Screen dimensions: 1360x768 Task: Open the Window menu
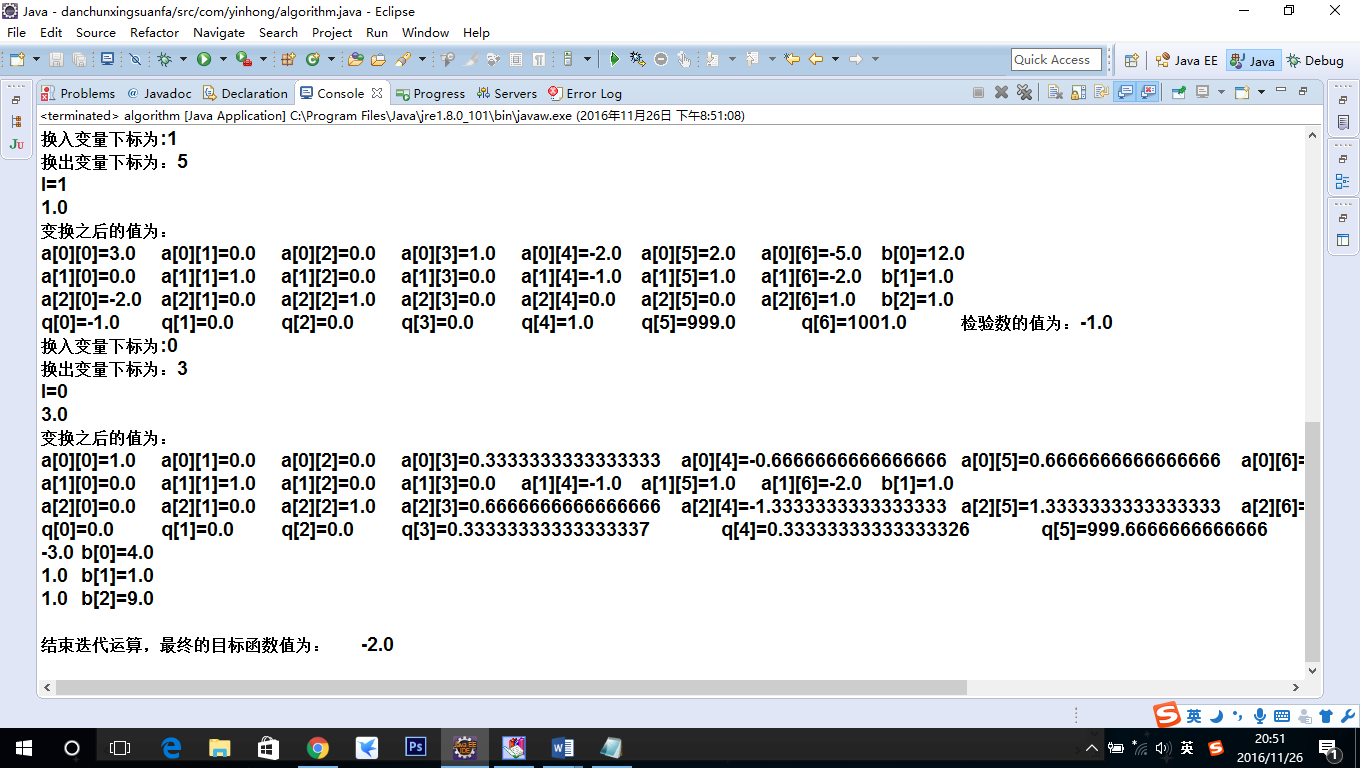click(426, 32)
